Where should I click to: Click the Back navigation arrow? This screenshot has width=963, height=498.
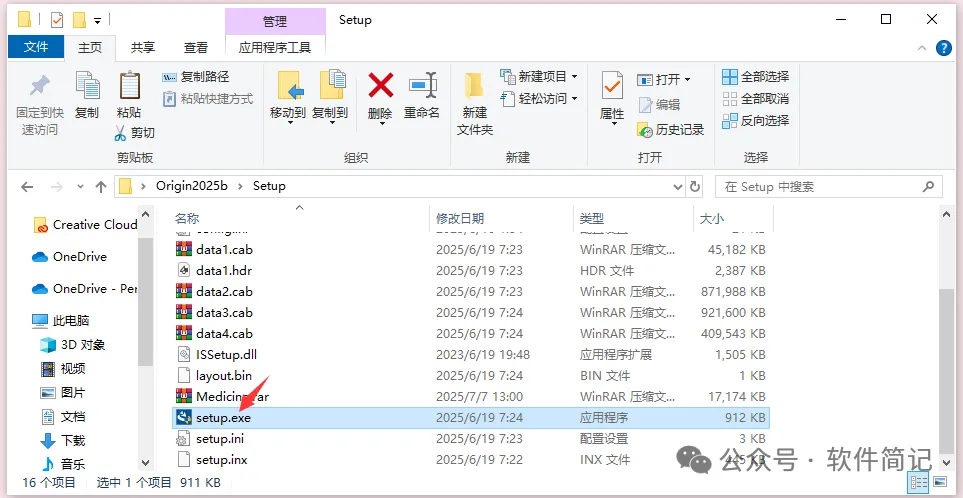click(x=26, y=187)
